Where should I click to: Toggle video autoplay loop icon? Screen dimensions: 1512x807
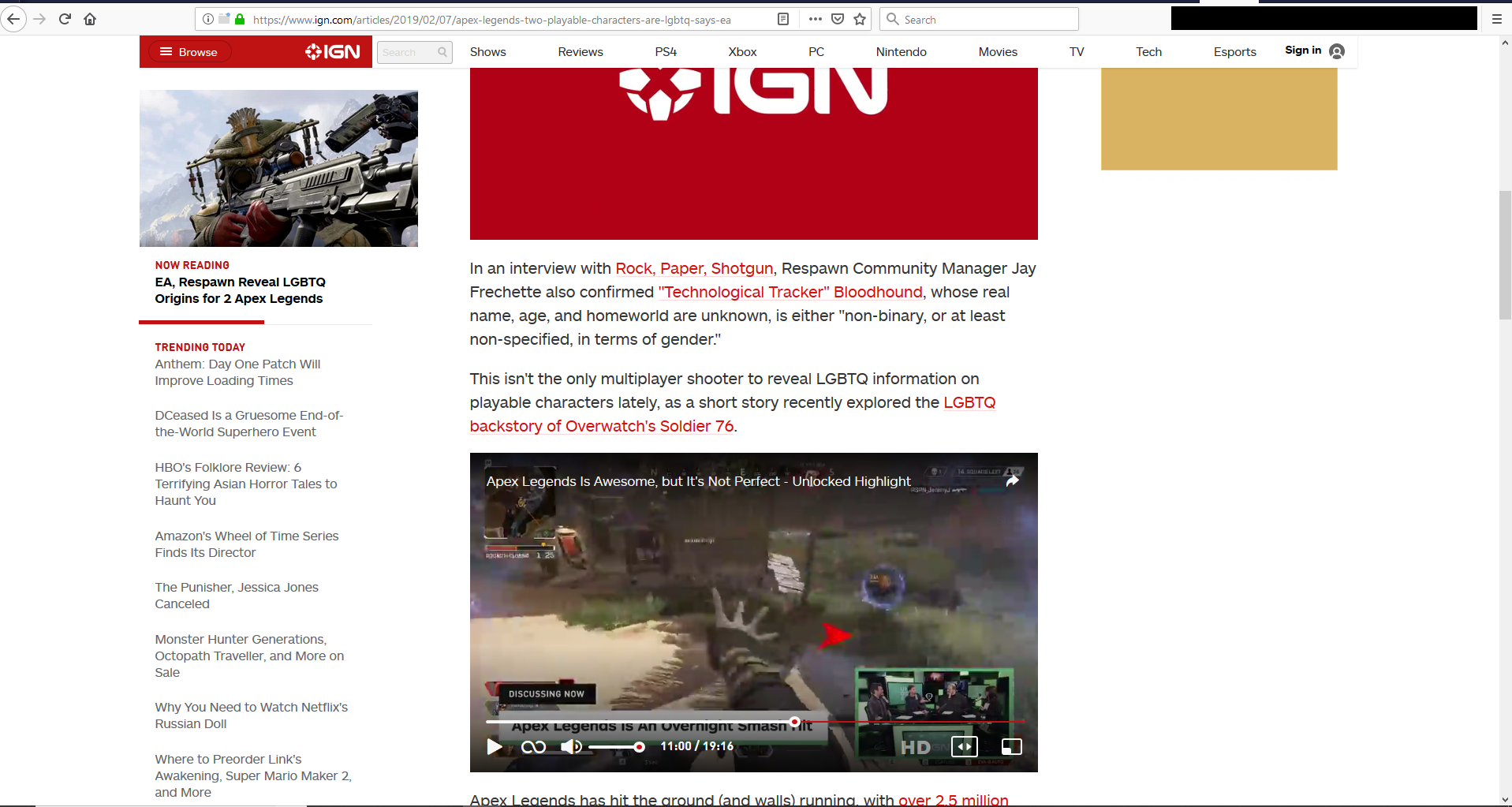(x=533, y=746)
